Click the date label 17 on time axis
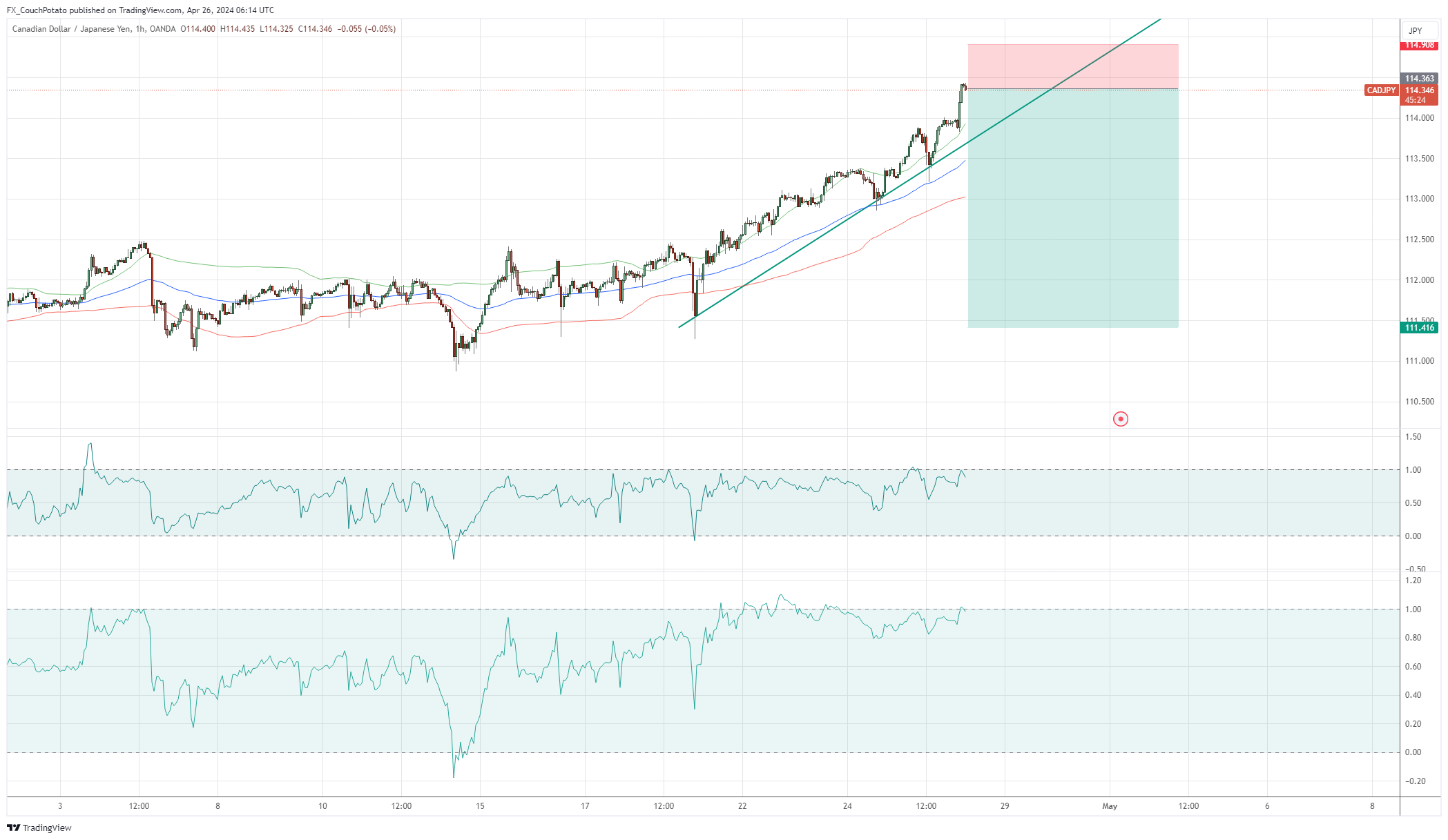 click(585, 806)
